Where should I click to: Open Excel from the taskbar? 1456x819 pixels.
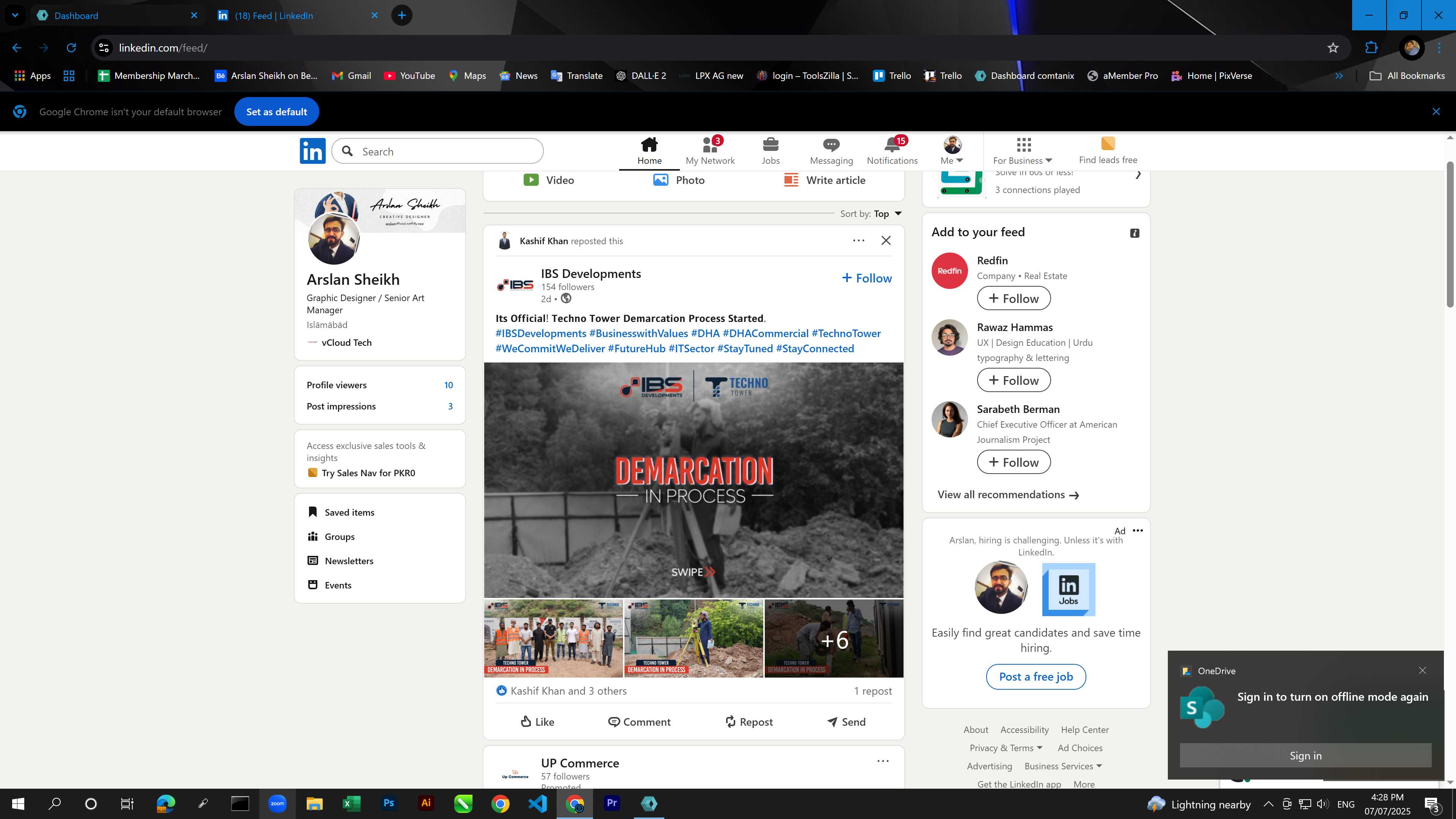[x=351, y=804]
